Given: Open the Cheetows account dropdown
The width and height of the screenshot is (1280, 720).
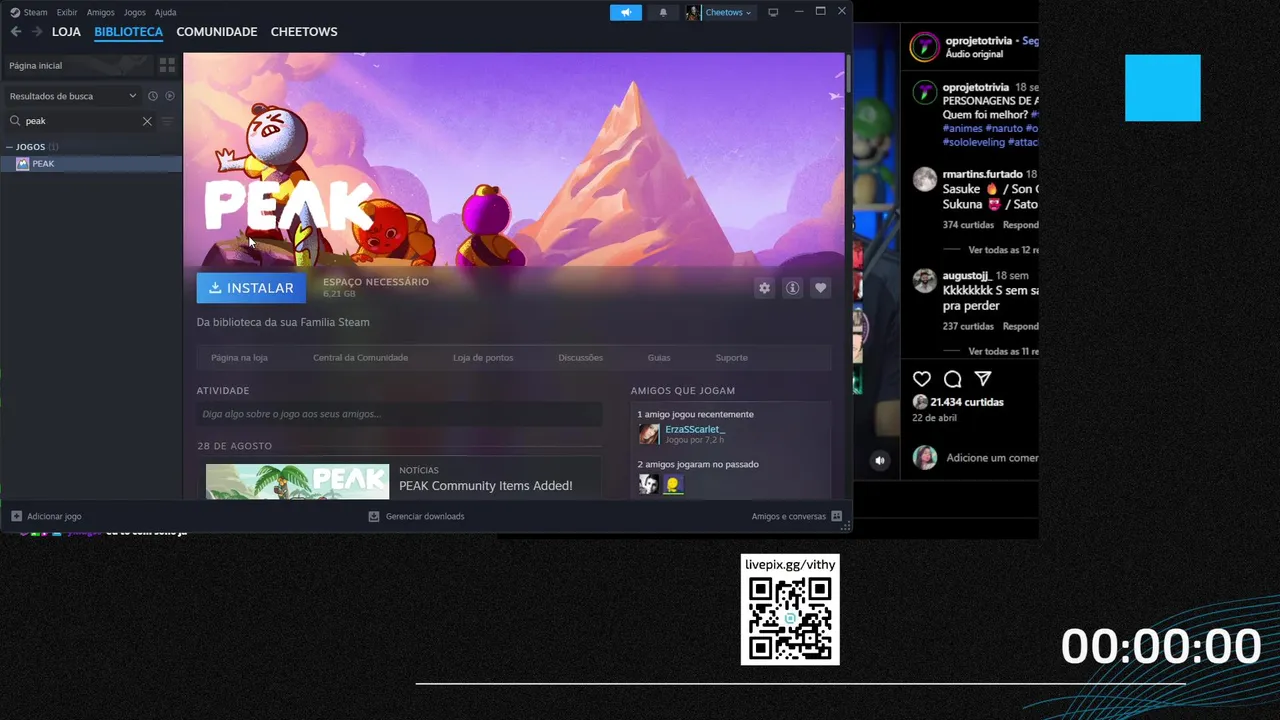Looking at the screenshot, I should point(728,12).
